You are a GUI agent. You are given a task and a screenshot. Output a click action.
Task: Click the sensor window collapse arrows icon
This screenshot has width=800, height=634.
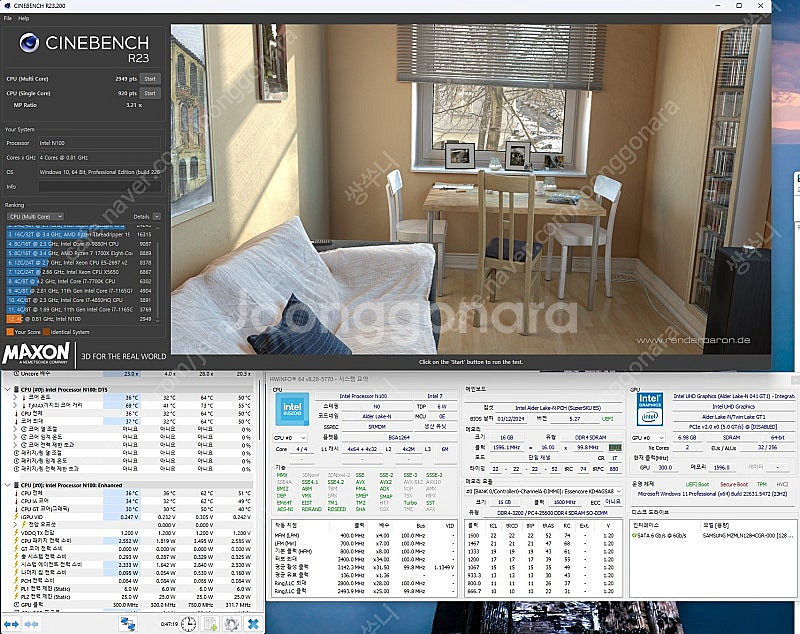tap(31, 624)
